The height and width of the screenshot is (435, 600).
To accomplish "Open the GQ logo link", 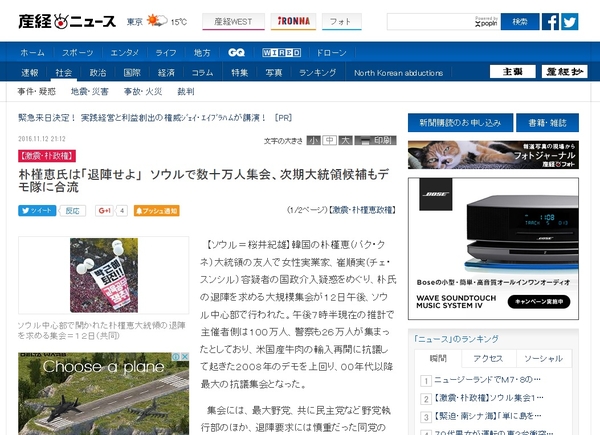I will (x=236, y=52).
